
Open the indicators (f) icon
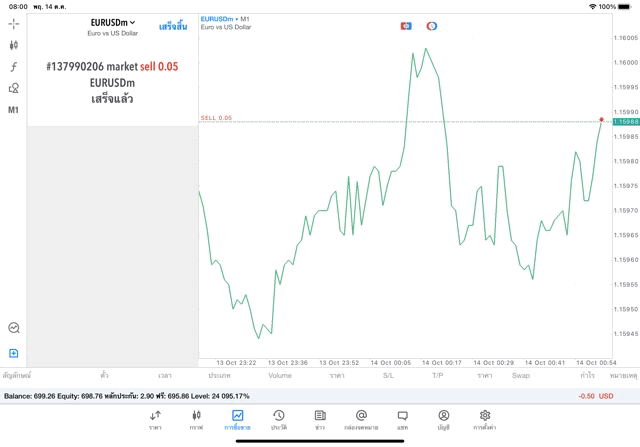click(x=13, y=67)
